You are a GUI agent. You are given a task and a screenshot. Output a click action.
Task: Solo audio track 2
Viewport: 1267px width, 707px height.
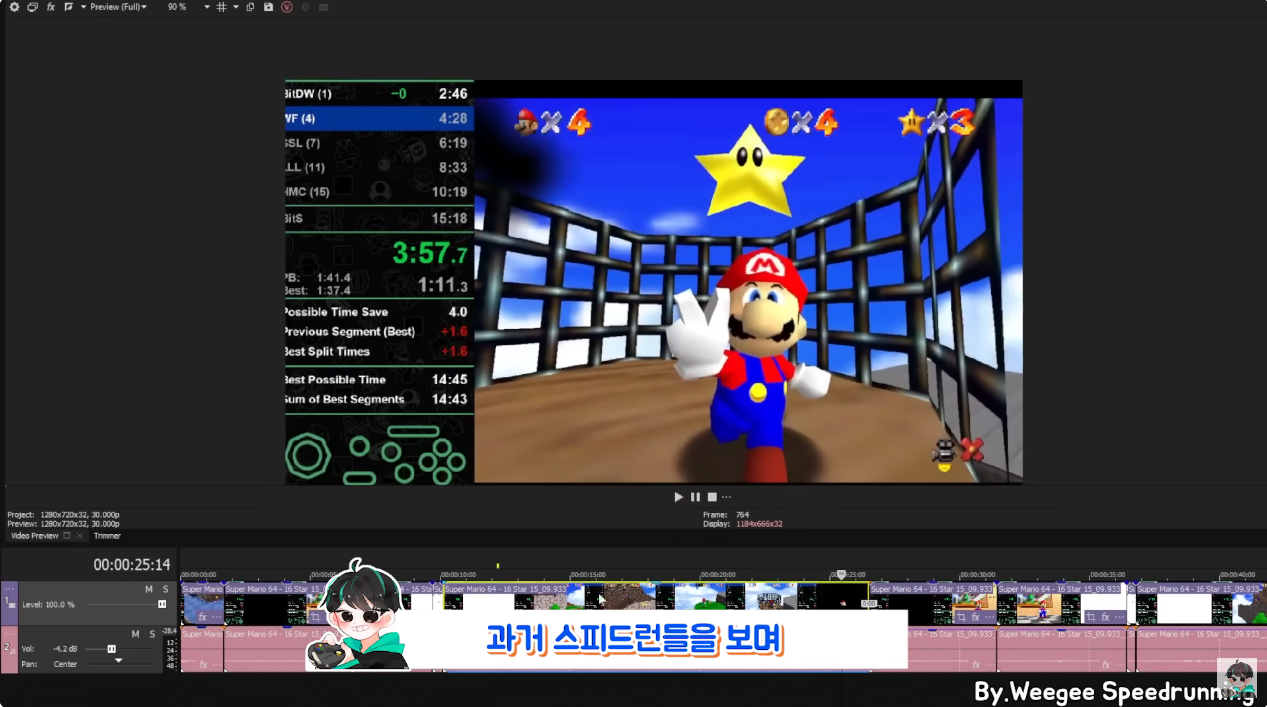[x=153, y=634]
